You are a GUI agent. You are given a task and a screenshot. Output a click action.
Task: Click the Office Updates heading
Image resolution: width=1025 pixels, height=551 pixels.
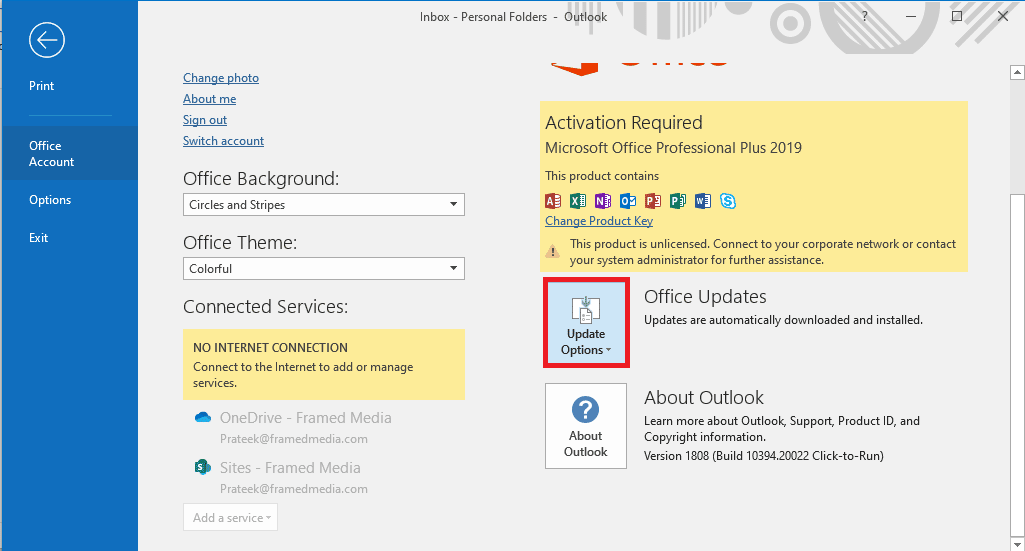(705, 297)
